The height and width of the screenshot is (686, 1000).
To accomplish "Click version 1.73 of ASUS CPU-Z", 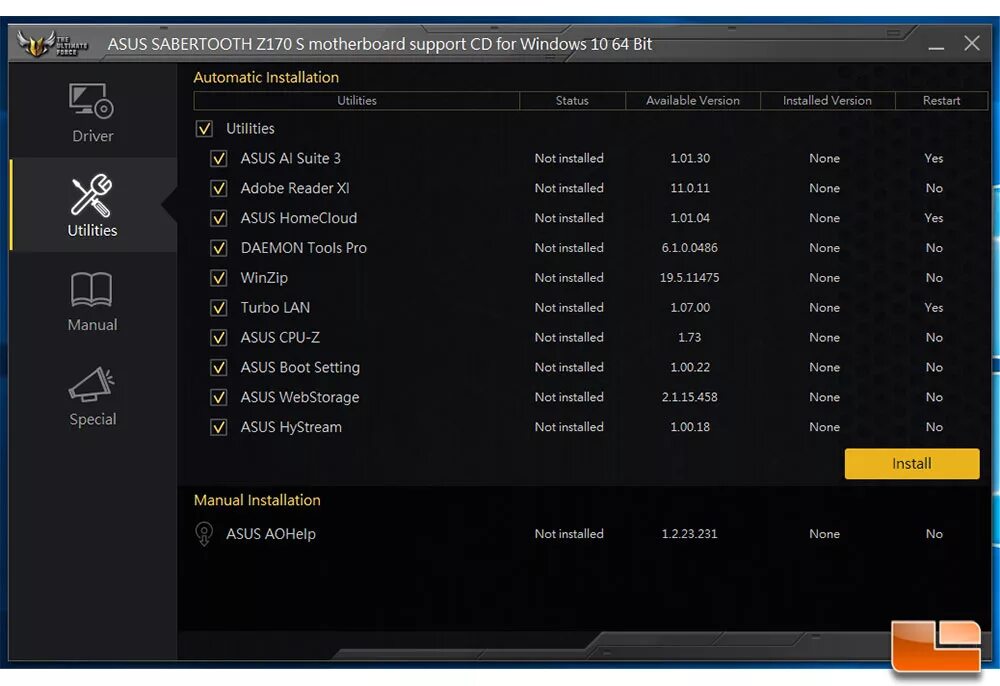I will pyautogui.click(x=689, y=337).
